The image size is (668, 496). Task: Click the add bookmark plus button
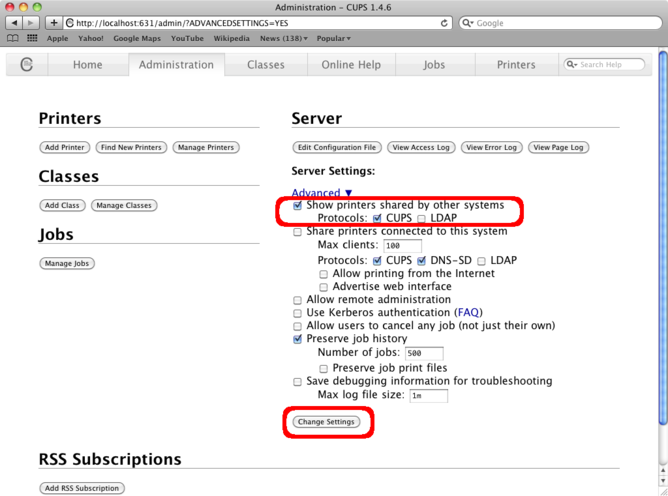pyautogui.click(x=54, y=22)
